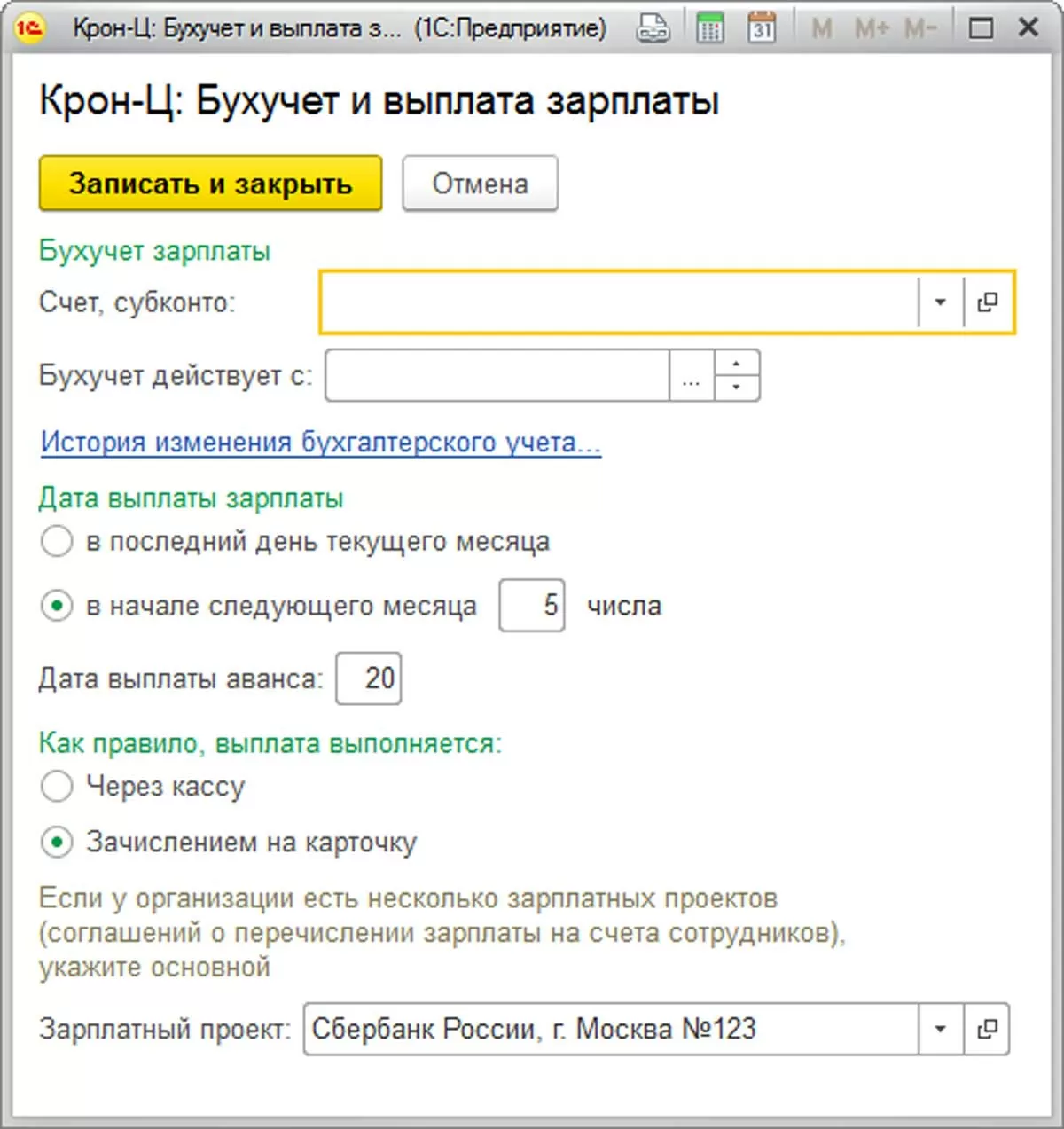Open the Зарплатный проект item form icon

[987, 1029]
